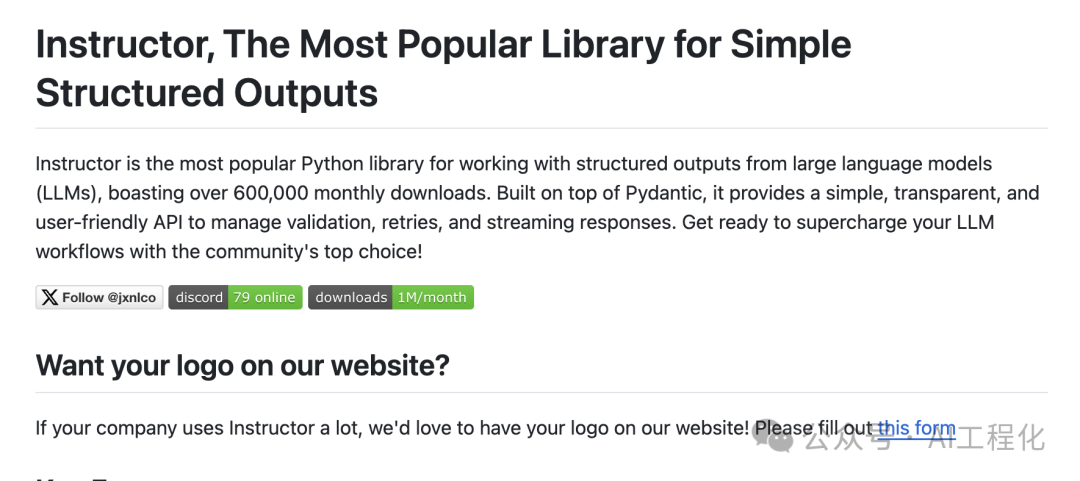The width and height of the screenshot is (1080, 481).
Task: Click "If your company uses Instructor" sentence
Action: point(171,429)
